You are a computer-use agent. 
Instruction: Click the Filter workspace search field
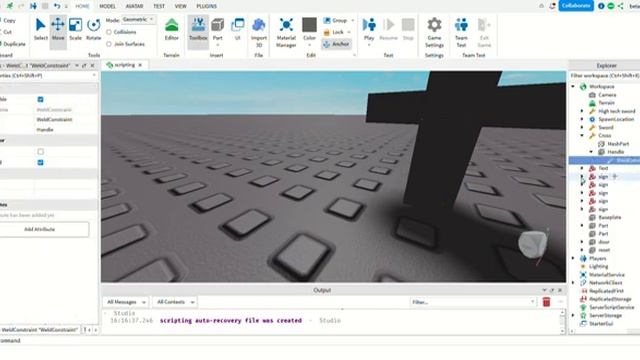pos(604,76)
